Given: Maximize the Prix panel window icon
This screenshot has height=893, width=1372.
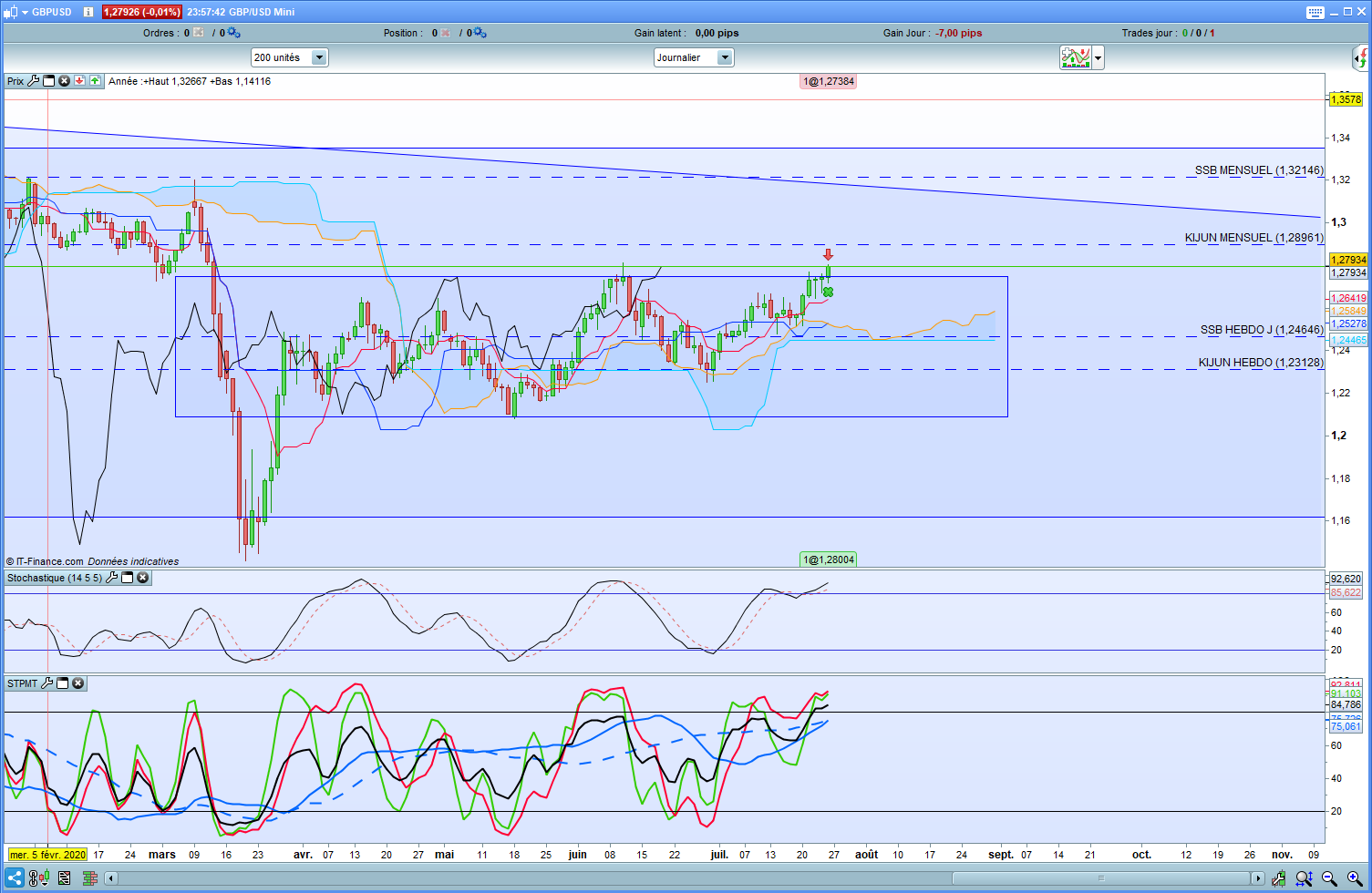Looking at the screenshot, I should pyautogui.click(x=49, y=81).
